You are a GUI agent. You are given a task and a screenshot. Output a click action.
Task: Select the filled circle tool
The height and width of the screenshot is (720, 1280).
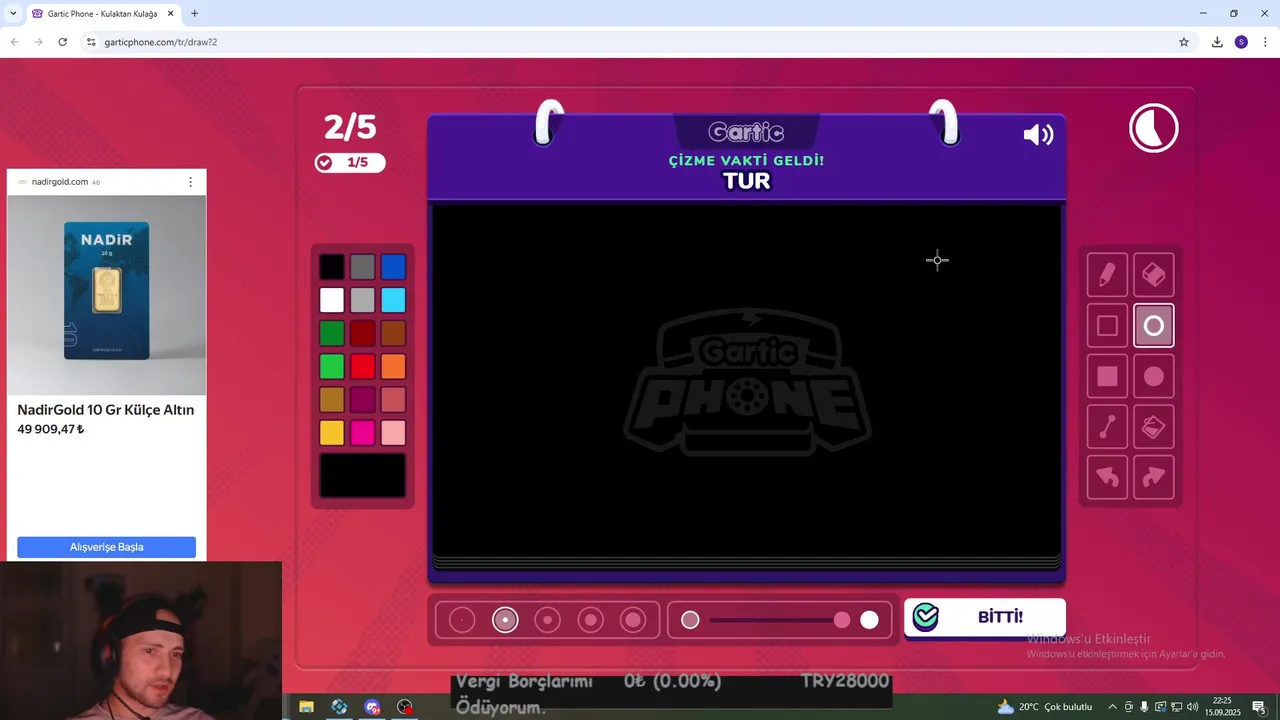[1154, 376]
